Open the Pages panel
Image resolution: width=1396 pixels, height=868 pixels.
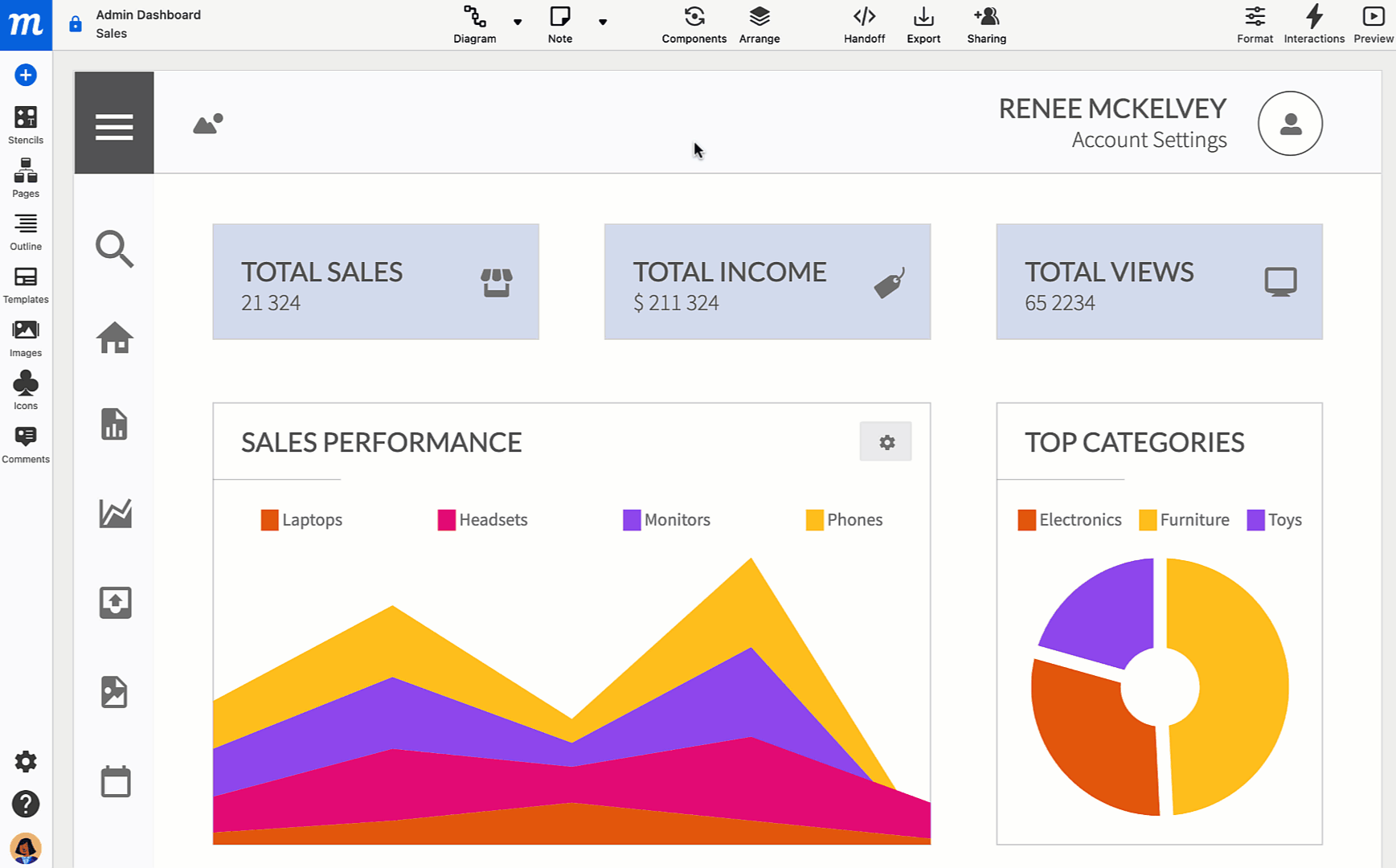(x=26, y=178)
